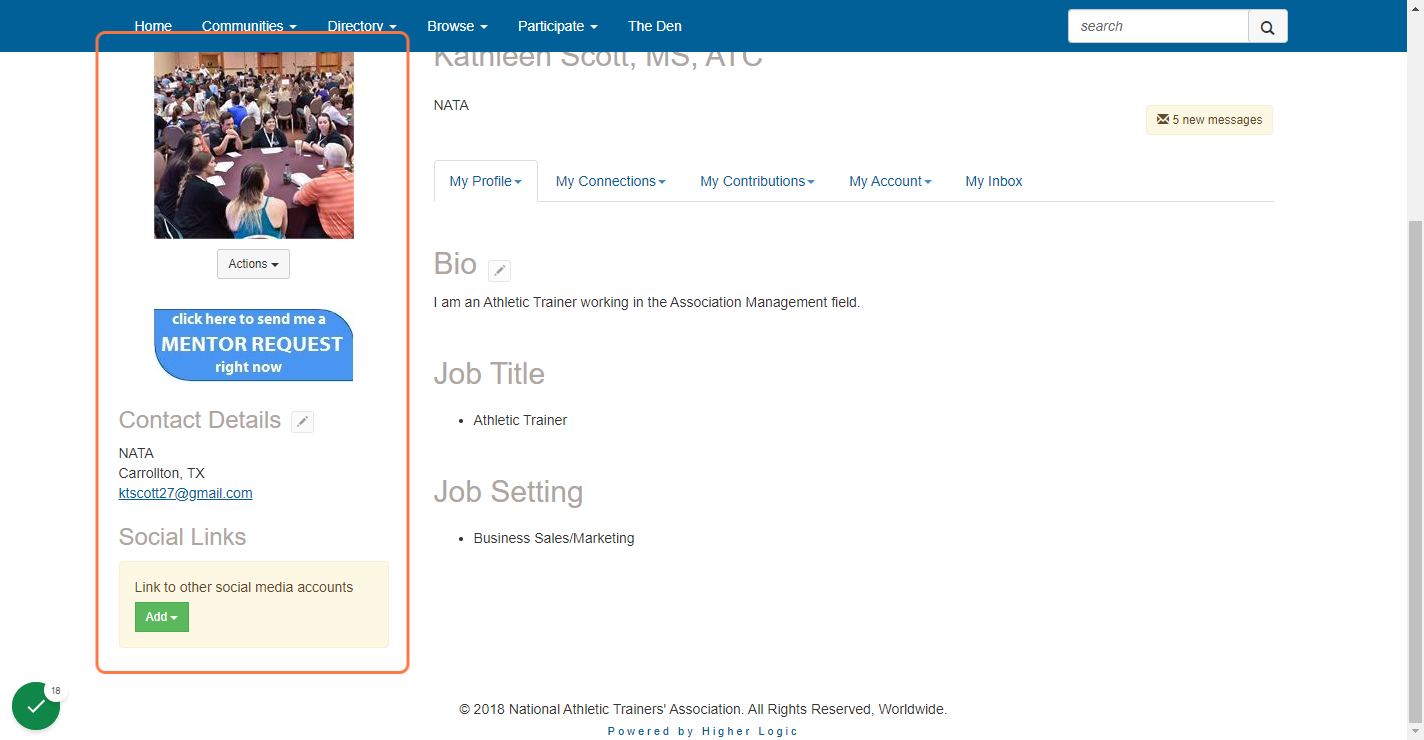The width and height of the screenshot is (1424, 740).
Task: Edit Bio with the pencil icon
Action: pos(499,270)
